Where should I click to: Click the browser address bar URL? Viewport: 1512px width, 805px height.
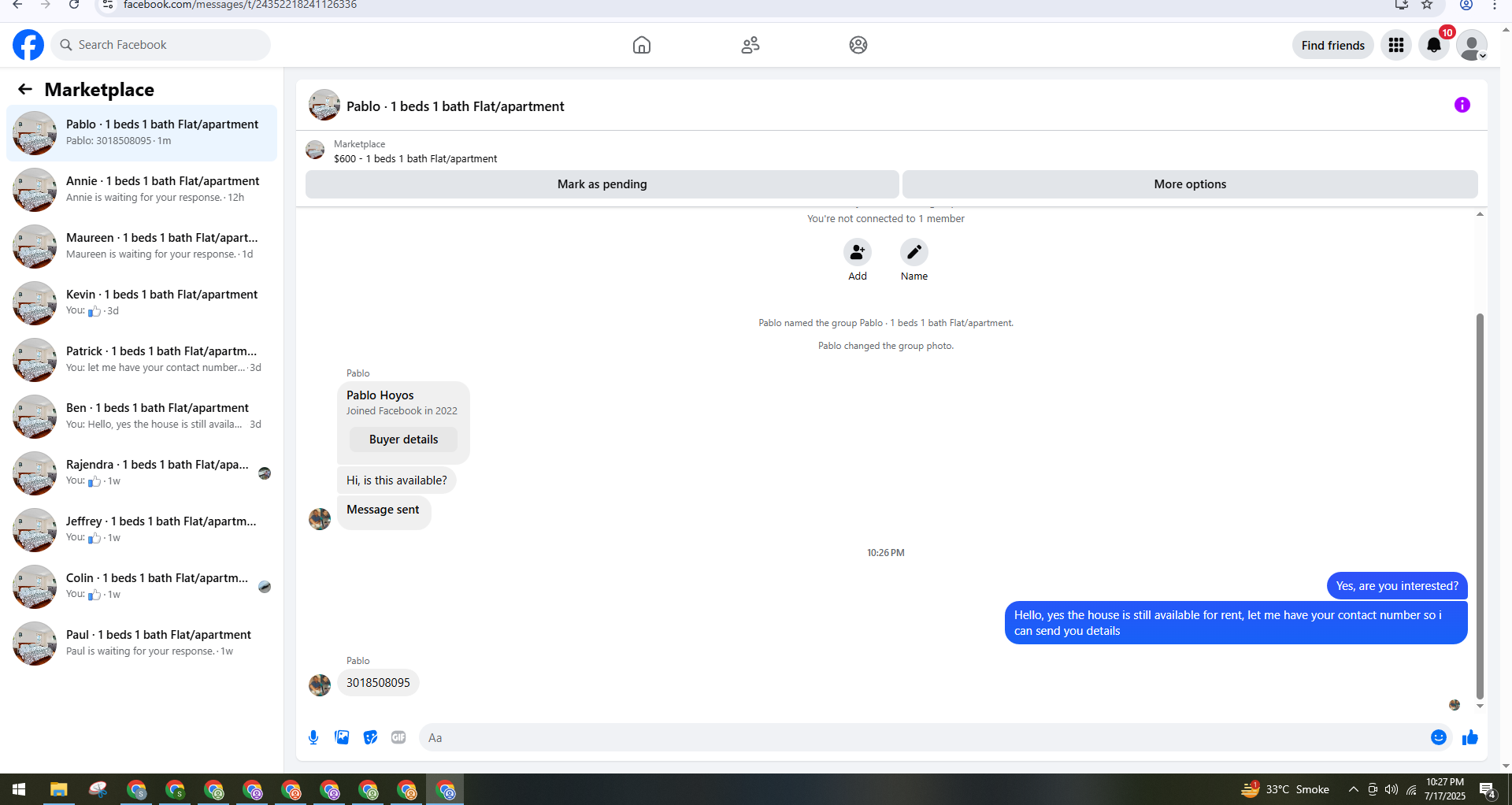pyautogui.click(x=240, y=5)
